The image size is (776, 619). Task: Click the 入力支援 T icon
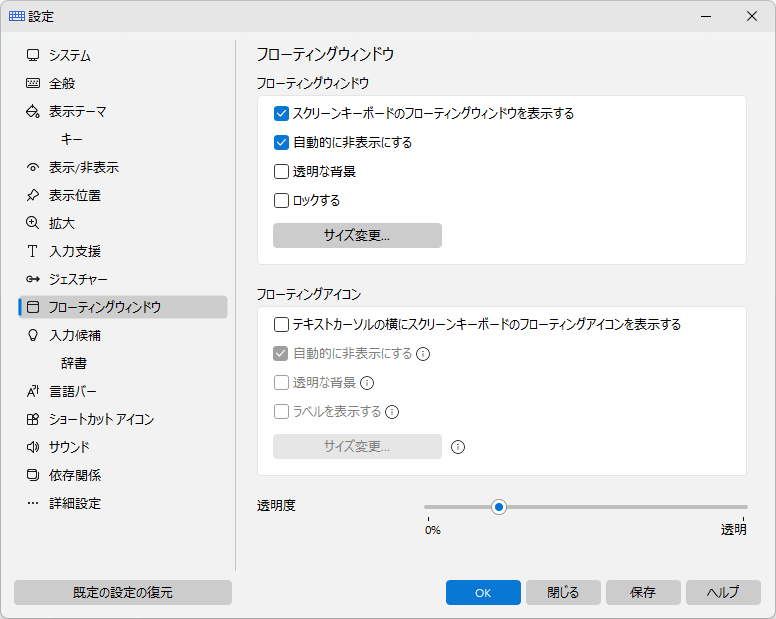33,251
